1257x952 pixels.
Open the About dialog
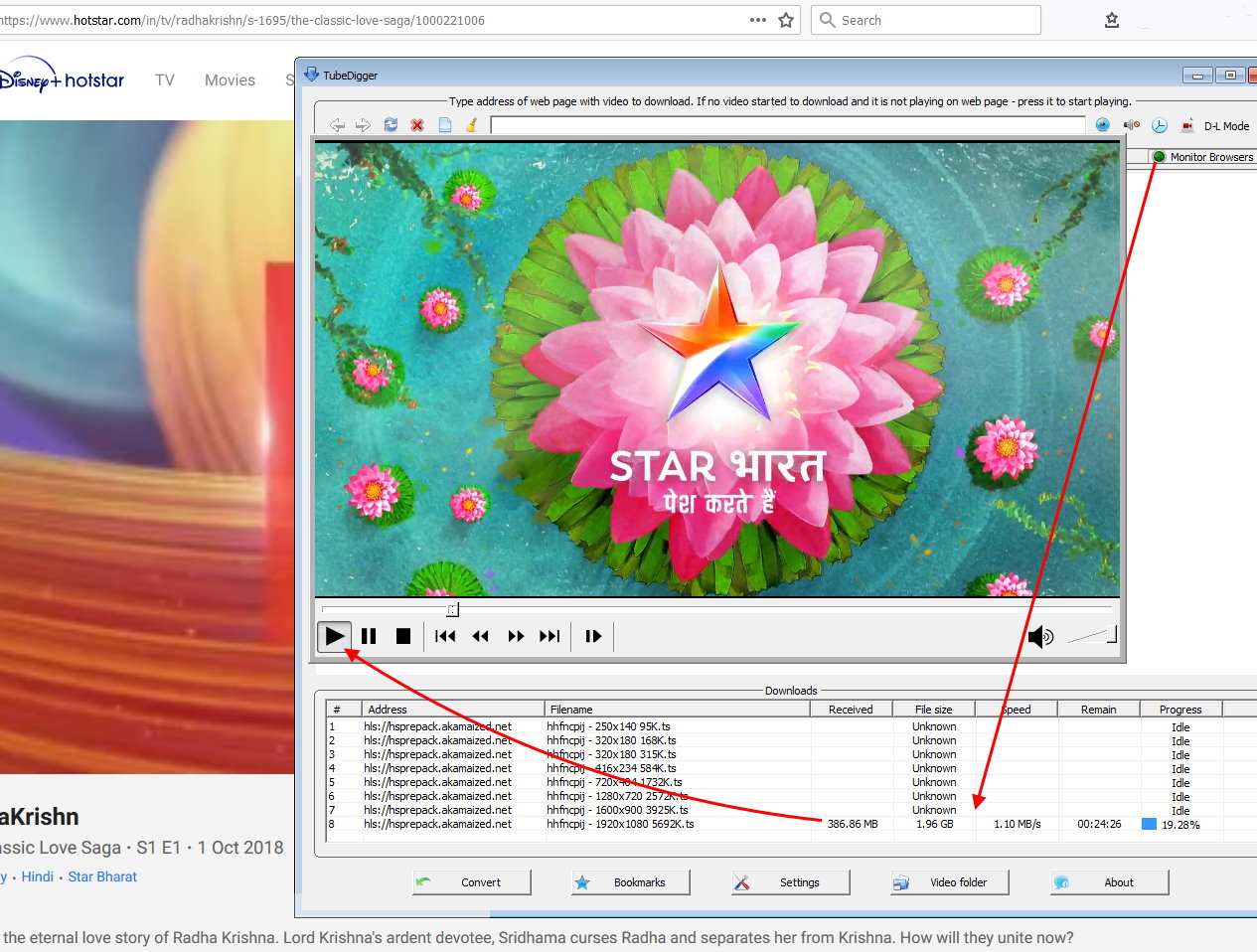(x=1110, y=882)
